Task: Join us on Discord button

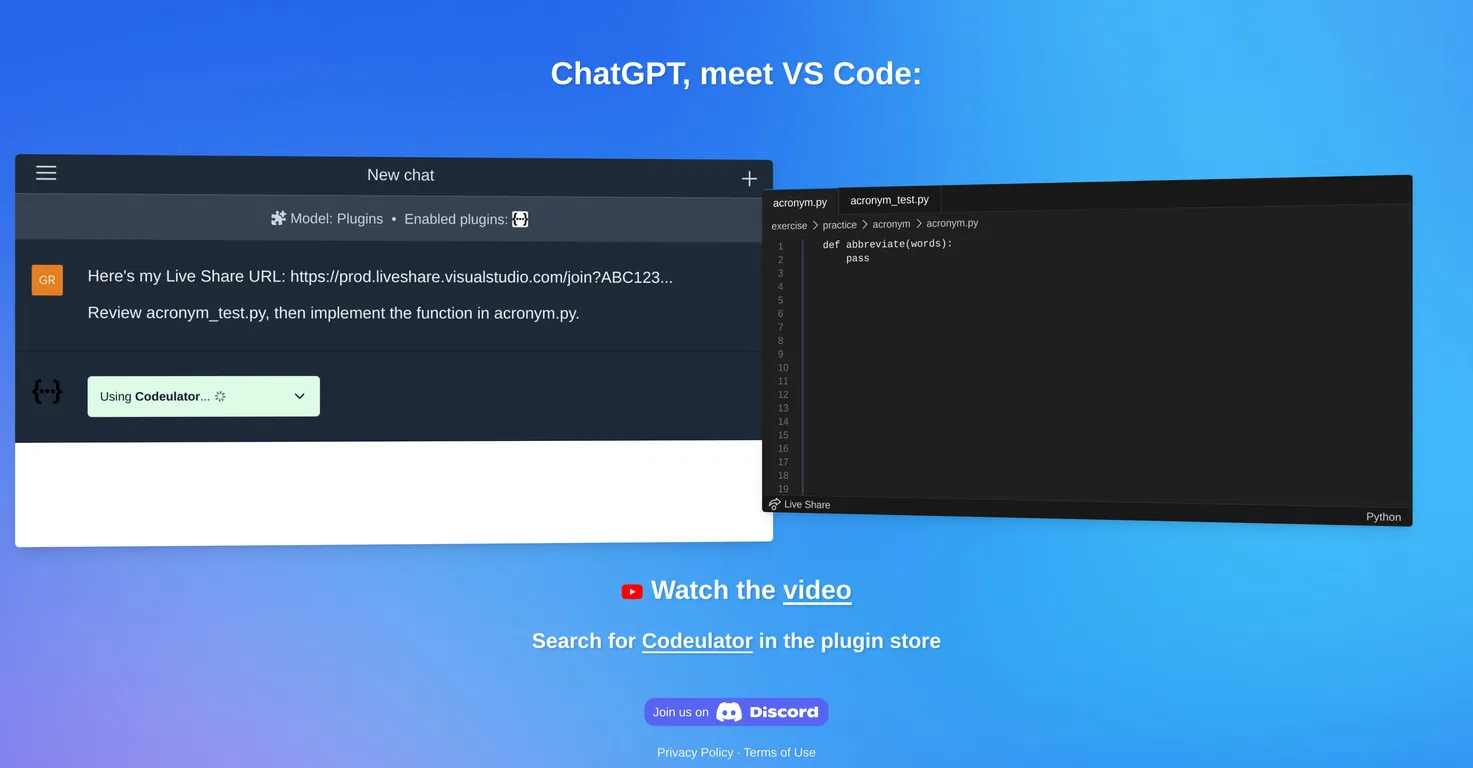Action: coord(736,712)
